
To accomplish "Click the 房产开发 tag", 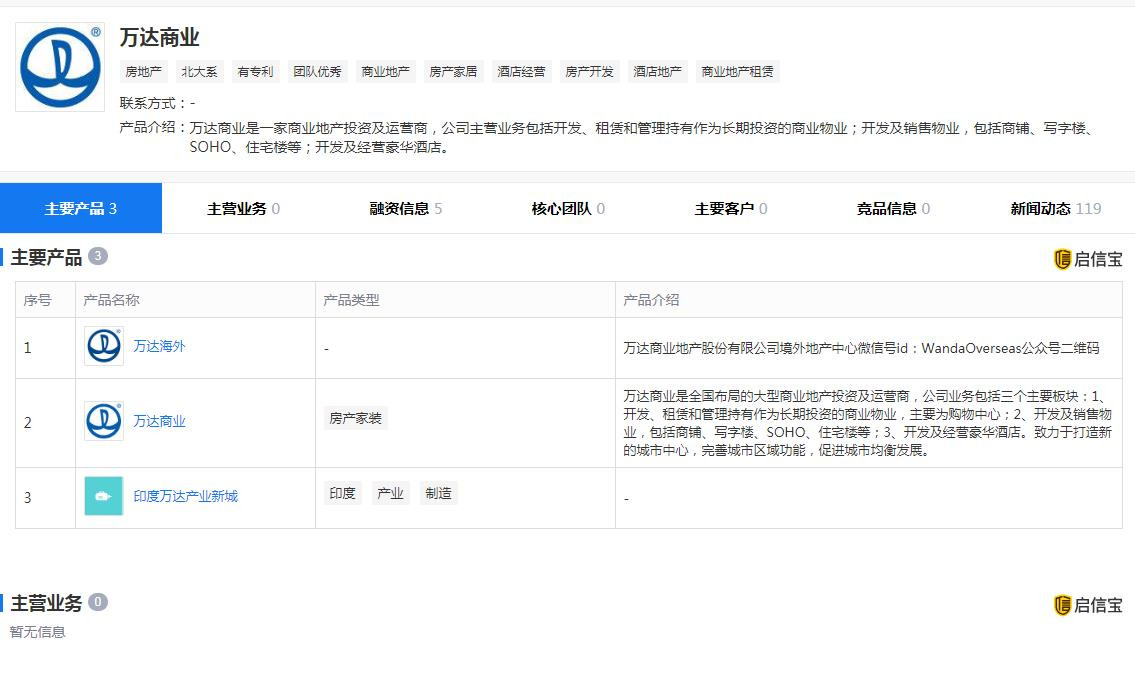I will coord(589,72).
